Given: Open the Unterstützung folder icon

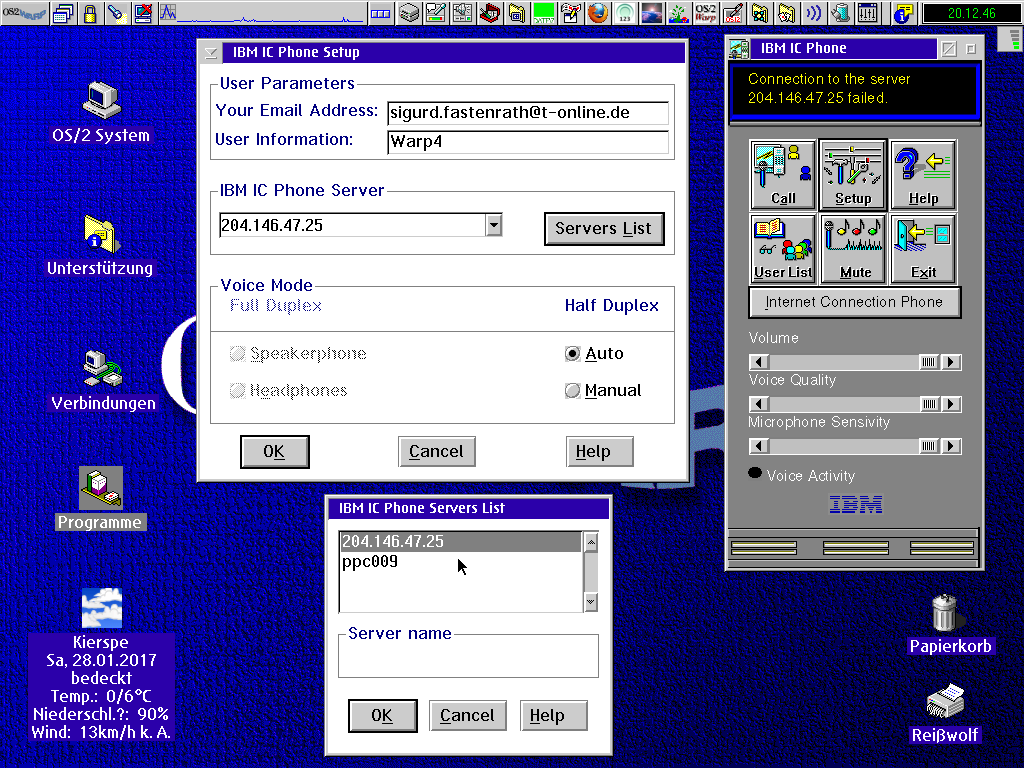Looking at the screenshot, I should click(101, 234).
